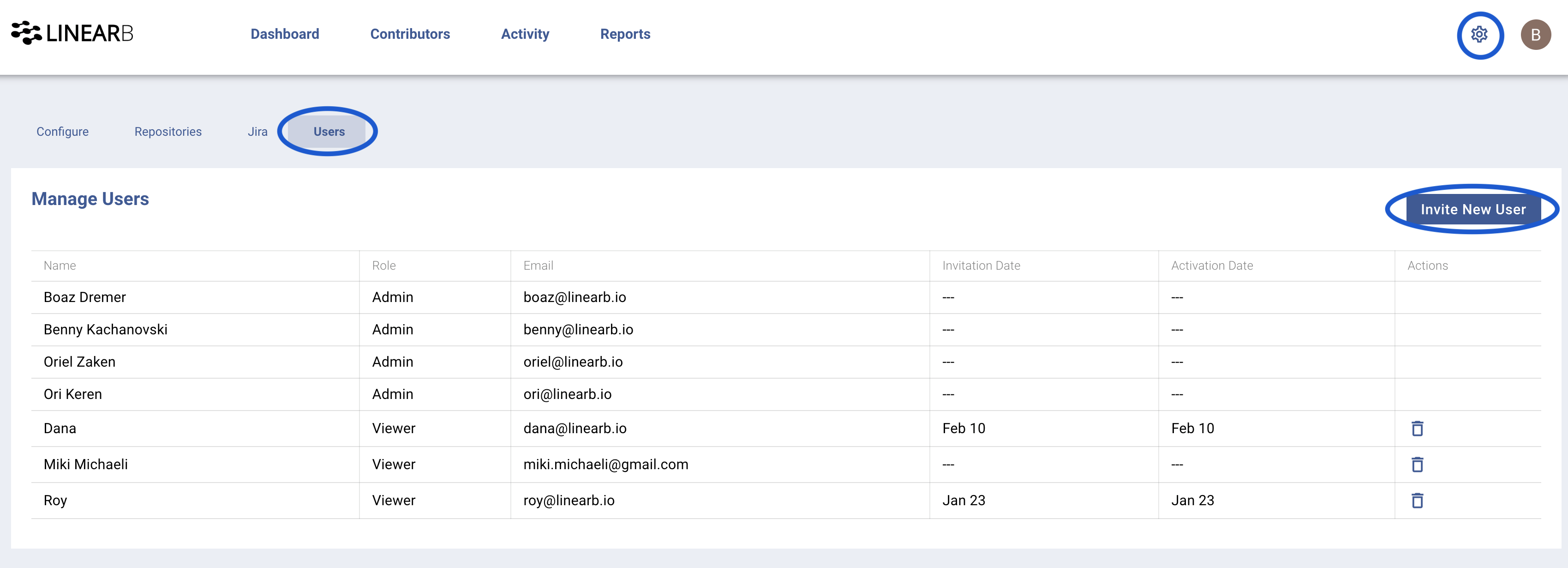Screen dimensions: 1568x568
Task: Click the Viewer role of Miki Michaeli
Action: pos(394,465)
